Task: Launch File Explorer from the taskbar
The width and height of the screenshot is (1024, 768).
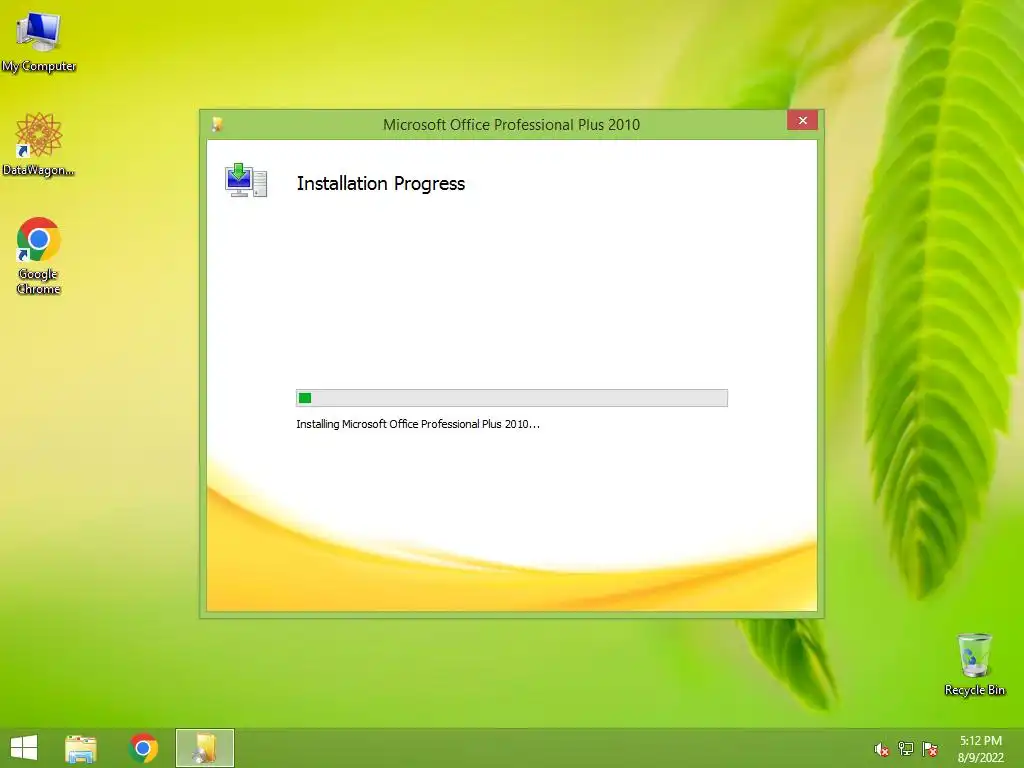Action: pyautogui.click(x=81, y=748)
